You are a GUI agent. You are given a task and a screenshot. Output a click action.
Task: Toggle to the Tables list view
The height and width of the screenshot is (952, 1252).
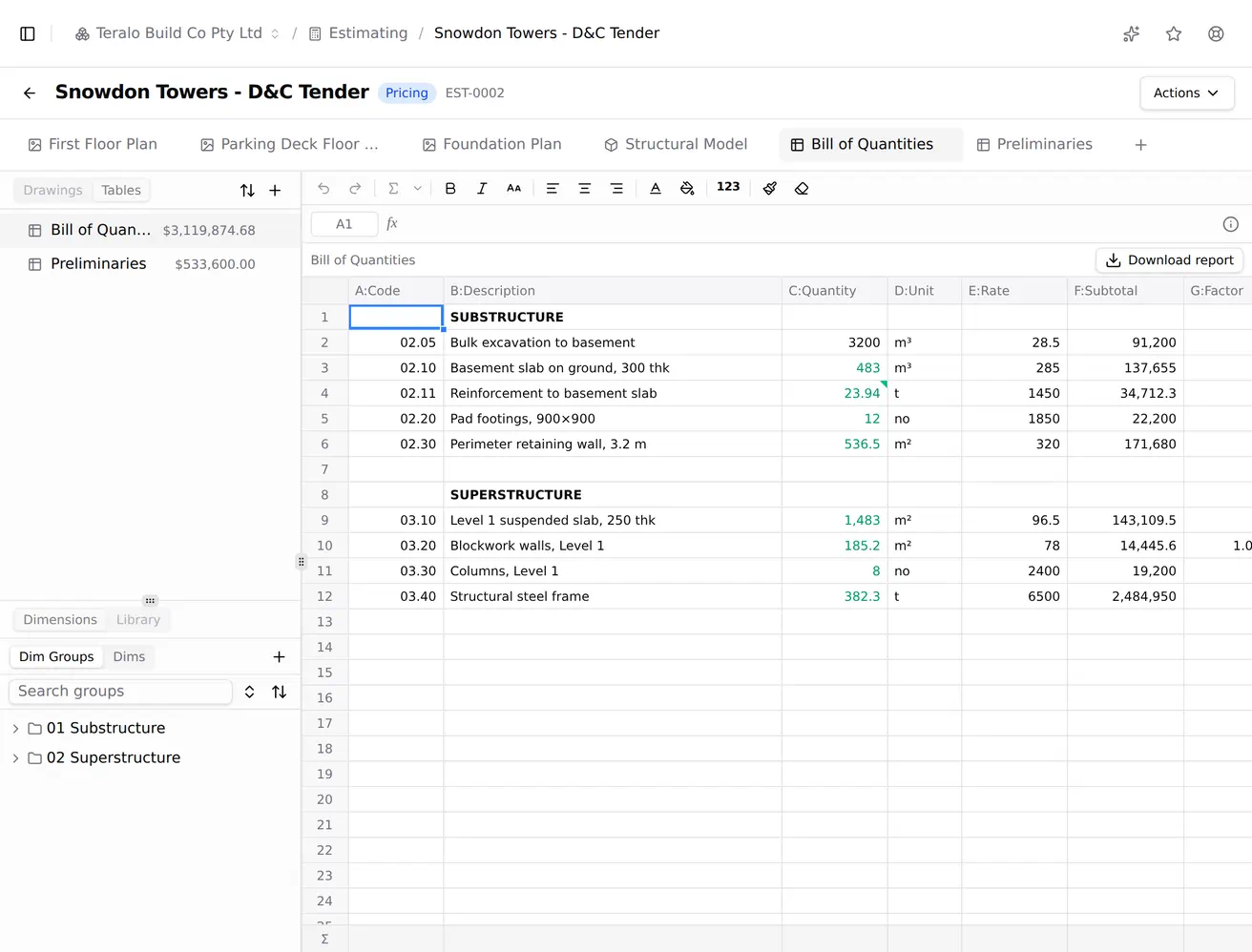(x=121, y=190)
